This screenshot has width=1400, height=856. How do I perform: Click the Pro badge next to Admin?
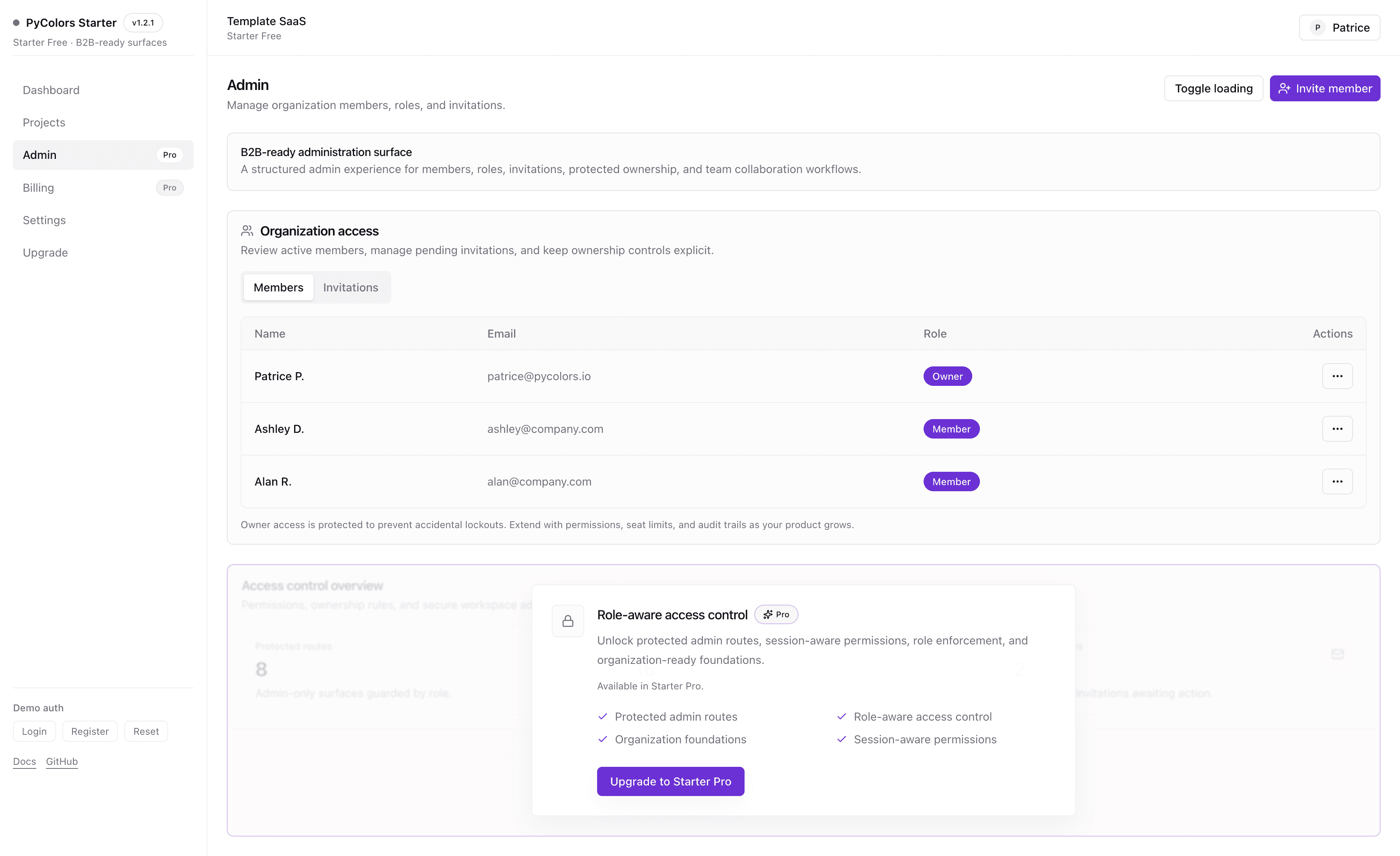169,154
